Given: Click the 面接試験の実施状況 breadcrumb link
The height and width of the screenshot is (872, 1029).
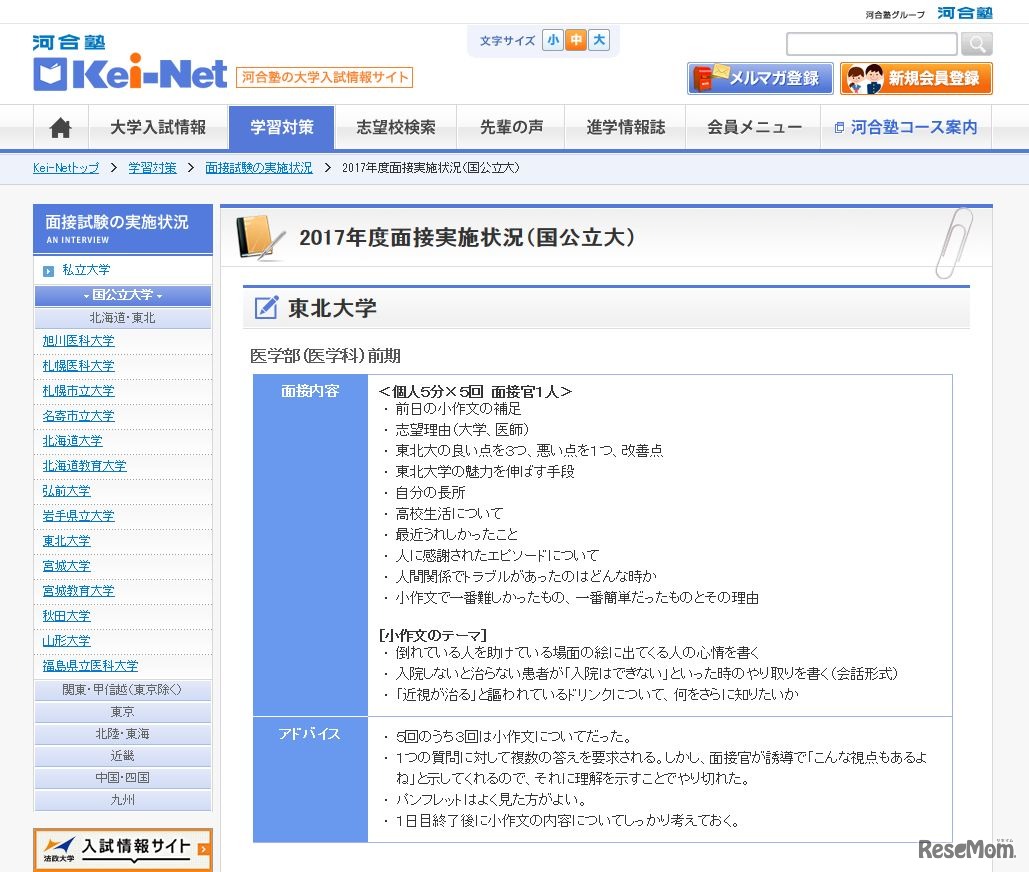Looking at the screenshot, I should [x=259, y=168].
